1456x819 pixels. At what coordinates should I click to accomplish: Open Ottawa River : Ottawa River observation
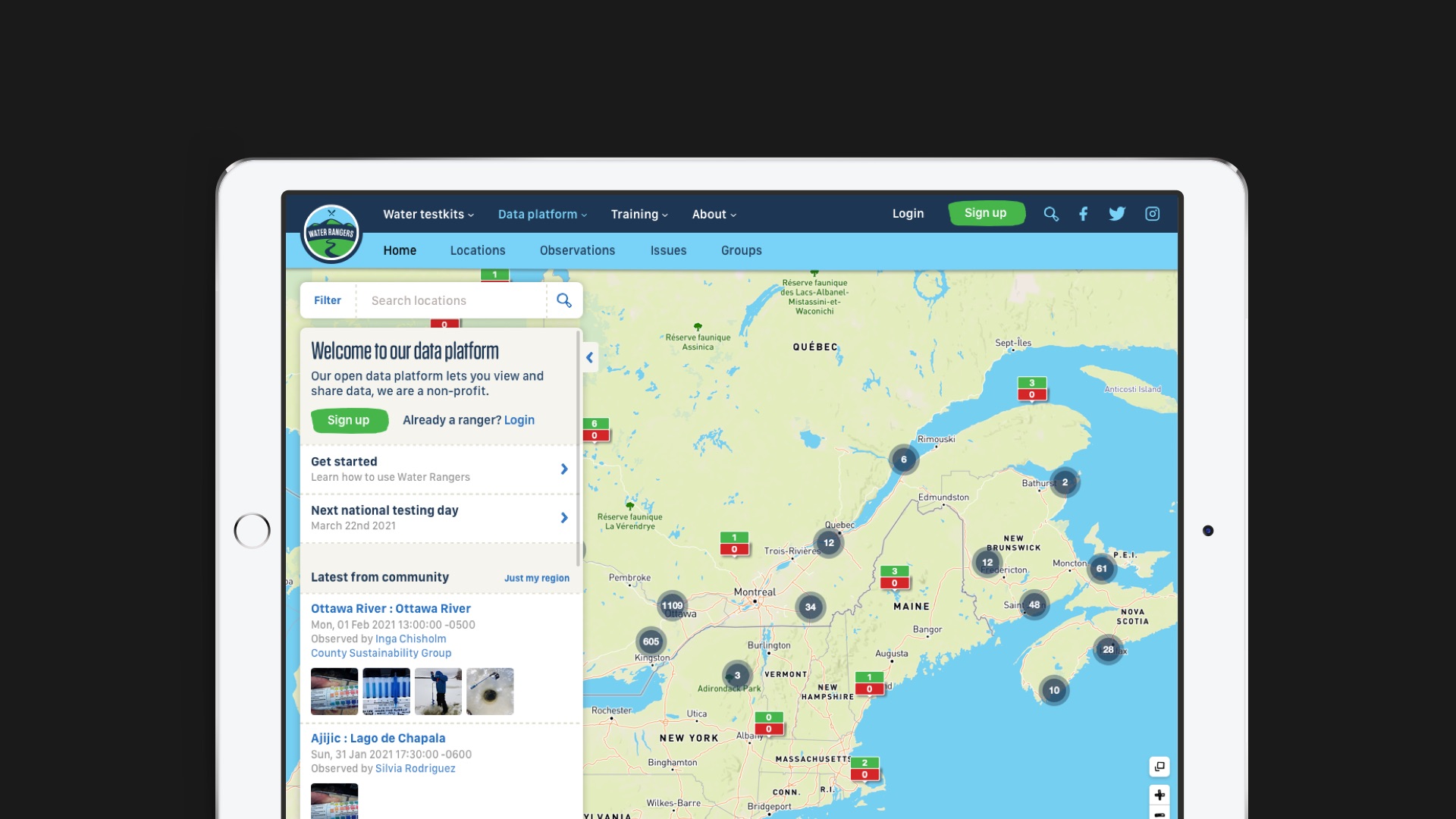[391, 608]
